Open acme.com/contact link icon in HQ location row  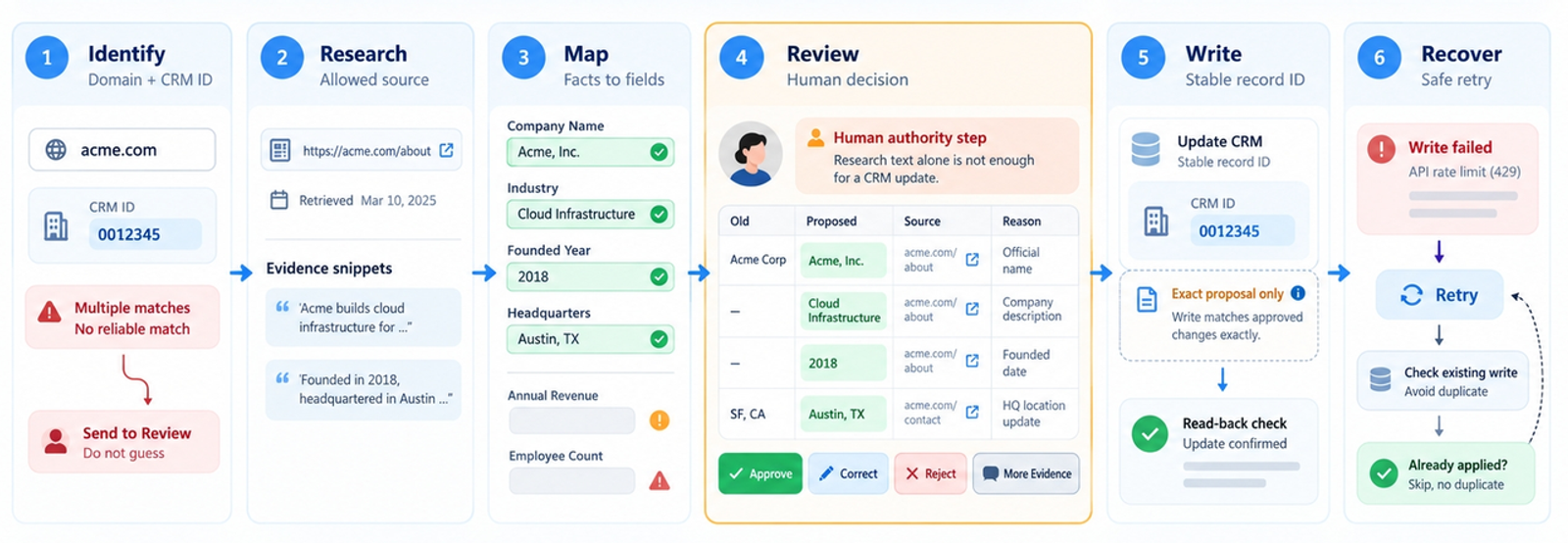point(972,412)
